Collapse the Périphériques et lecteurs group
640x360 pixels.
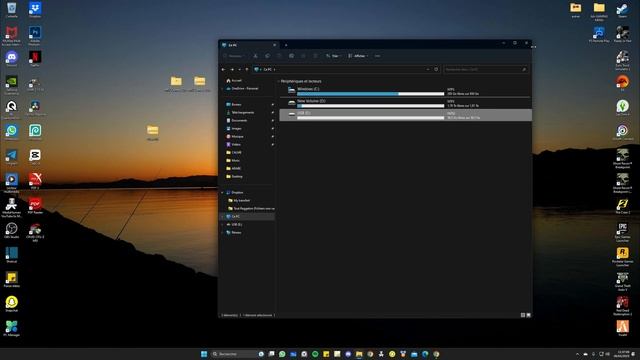[279, 81]
